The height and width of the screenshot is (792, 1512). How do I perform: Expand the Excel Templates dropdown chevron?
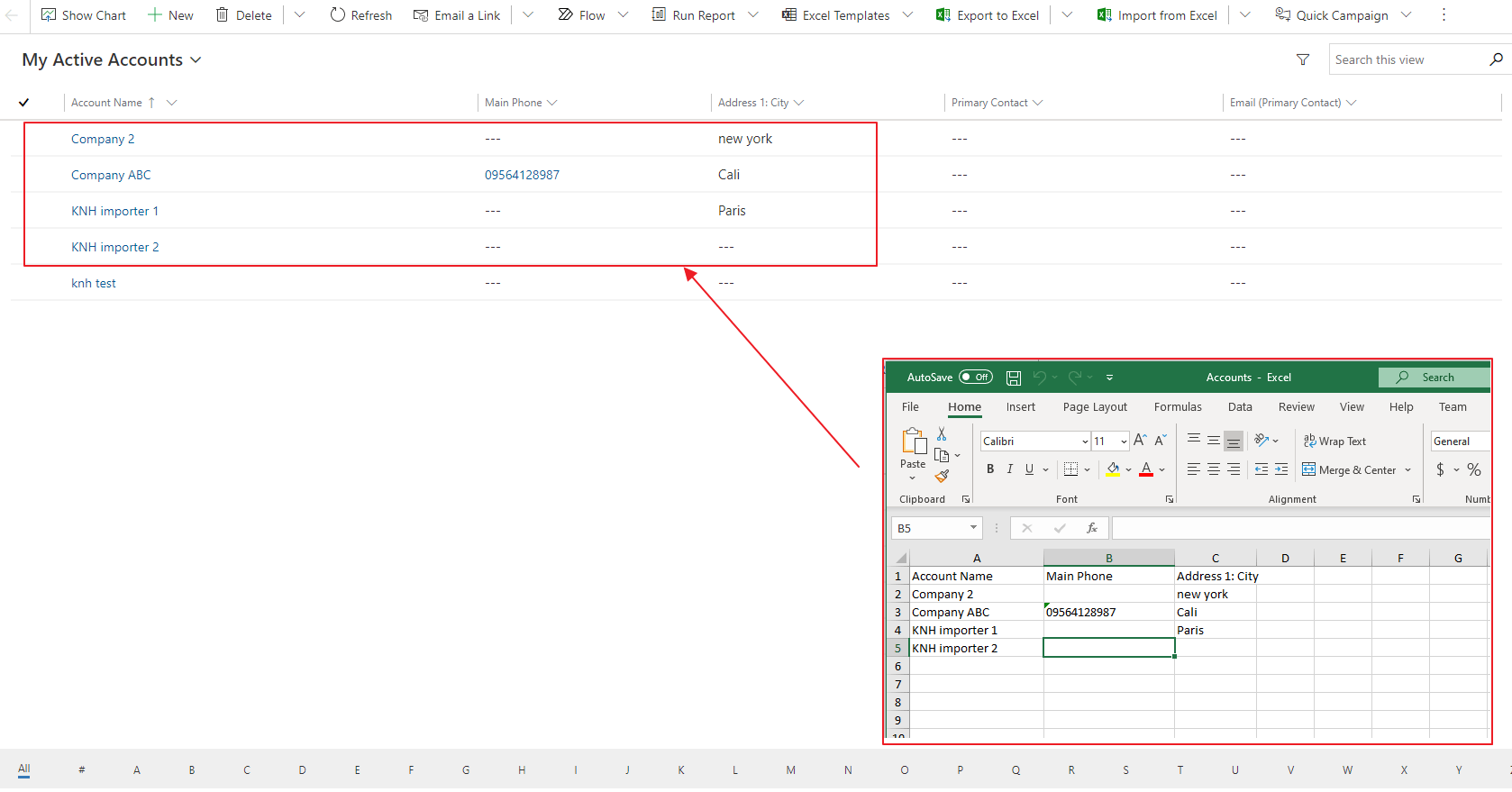point(907,15)
